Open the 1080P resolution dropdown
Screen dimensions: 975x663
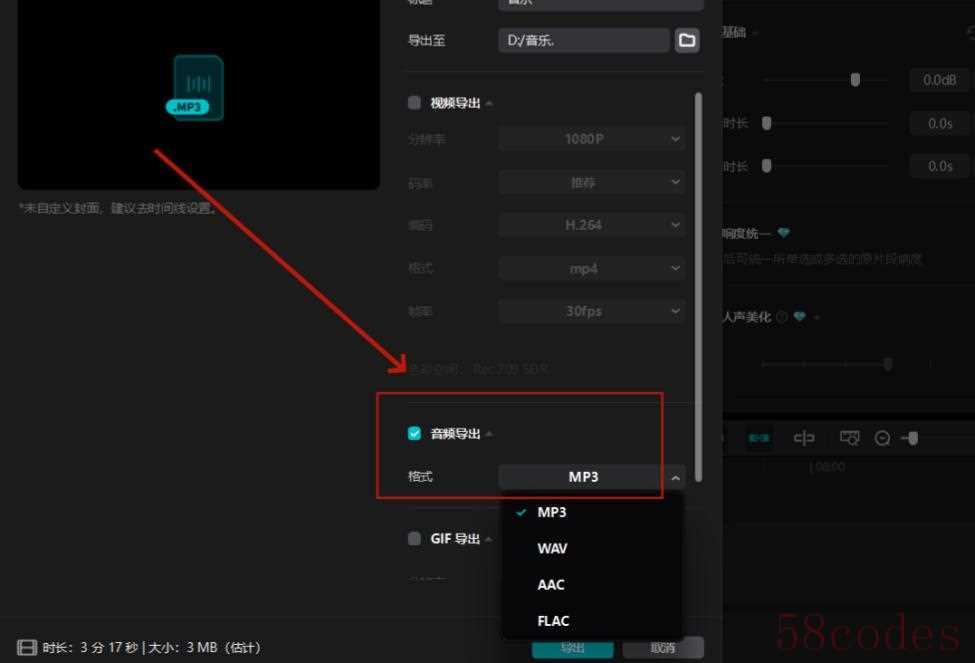pyautogui.click(x=592, y=139)
